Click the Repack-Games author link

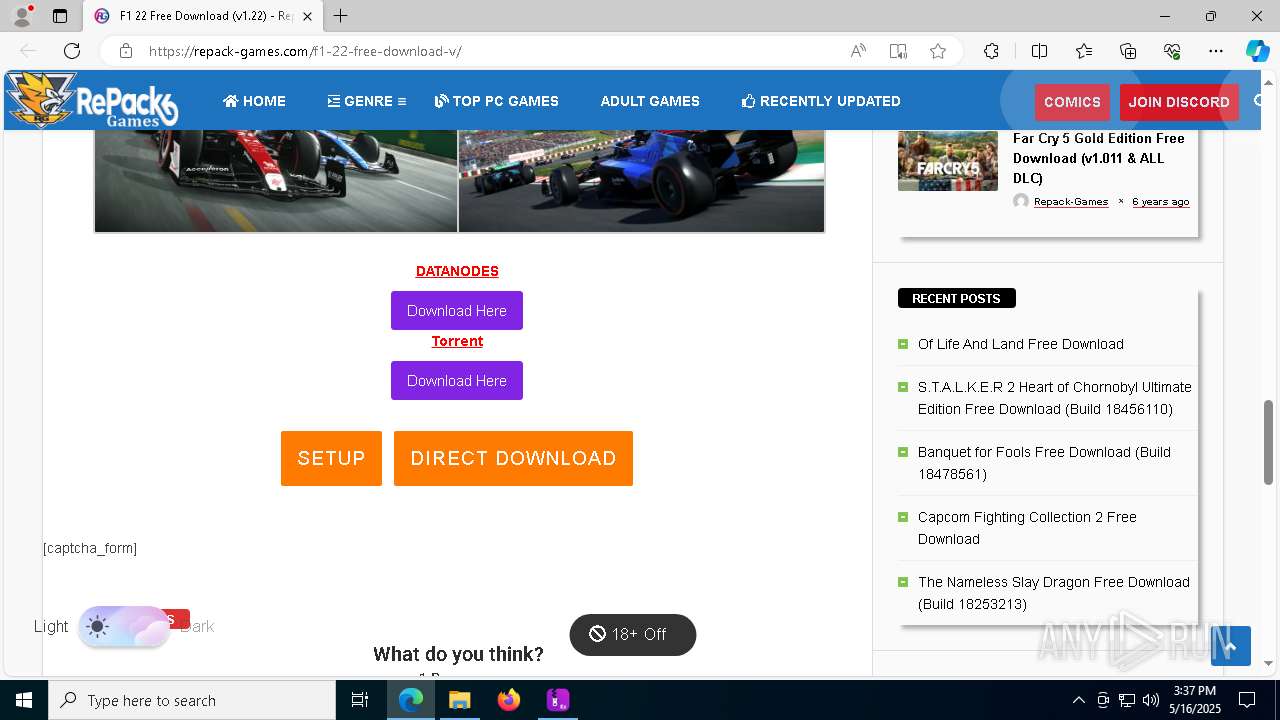pyautogui.click(x=1071, y=201)
